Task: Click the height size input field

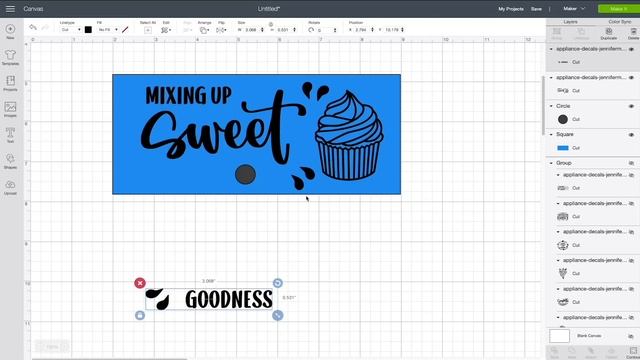Action: pyautogui.click(x=284, y=30)
